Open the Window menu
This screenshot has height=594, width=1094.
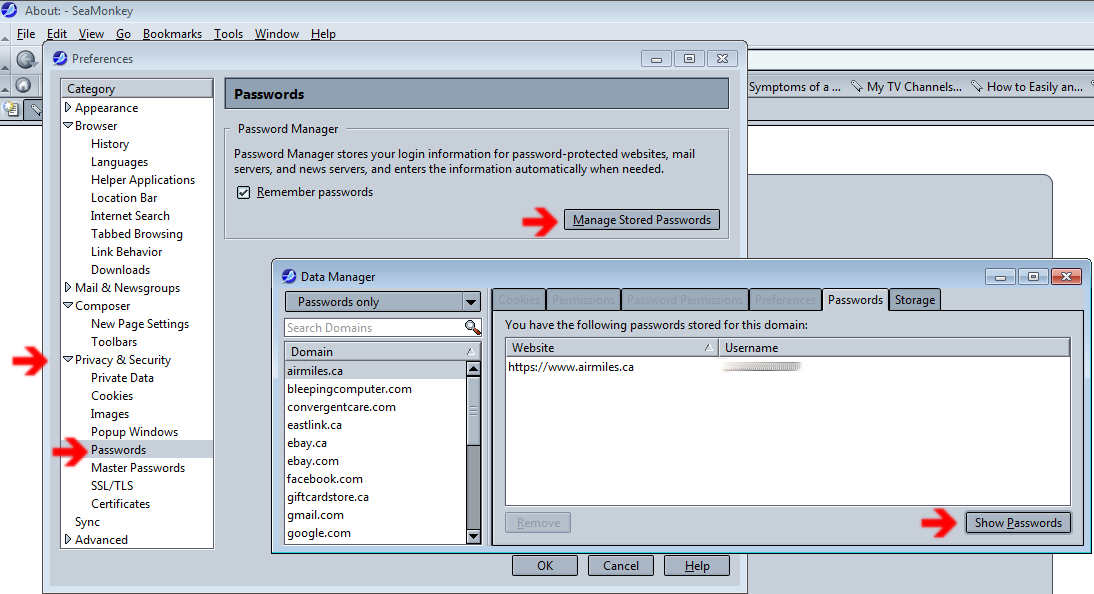click(276, 34)
